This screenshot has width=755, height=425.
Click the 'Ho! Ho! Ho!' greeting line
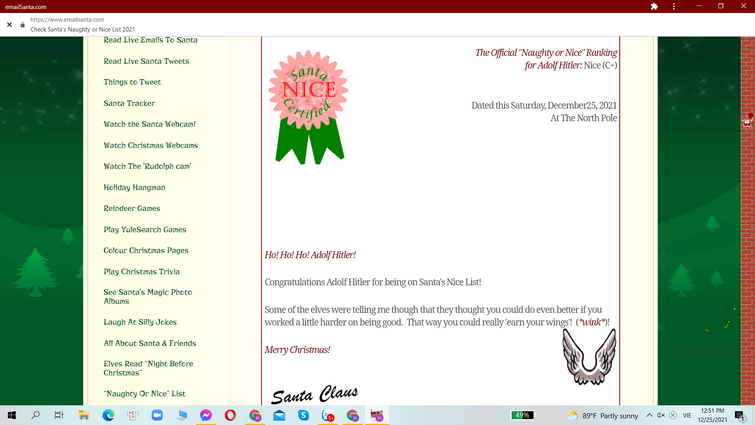point(310,255)
